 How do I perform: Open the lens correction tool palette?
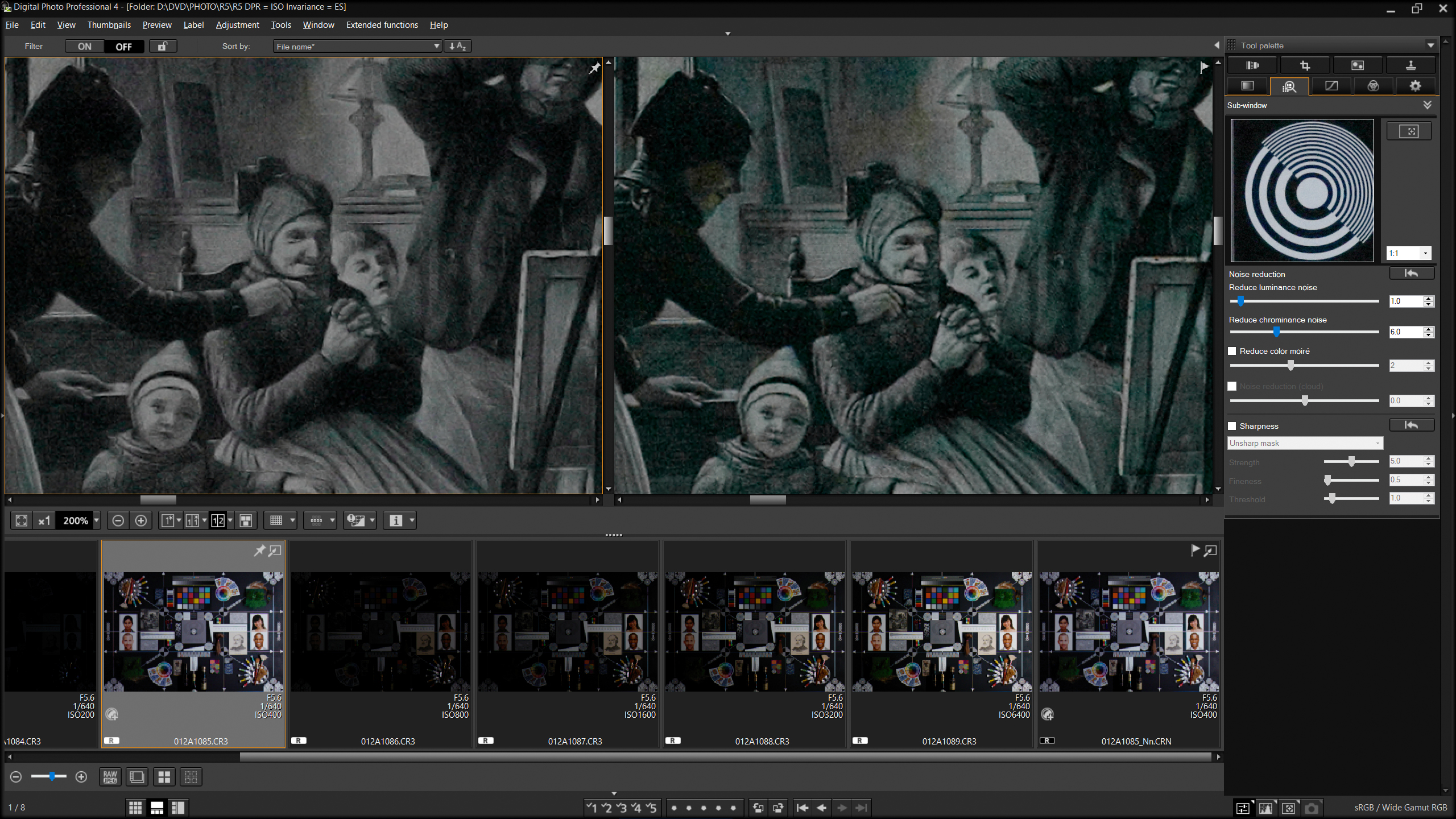coord(1252,65)
